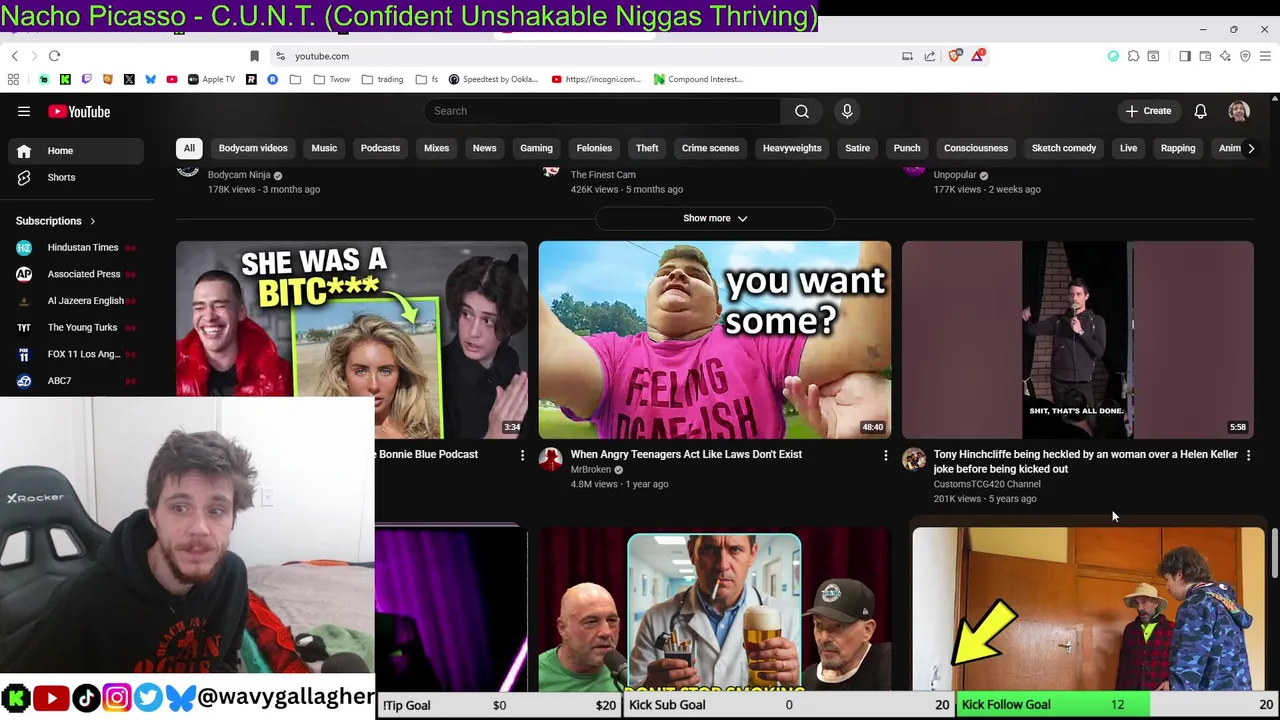
Task: Open options for Bonnie Blue Podcast video
Action: point(522,455)
